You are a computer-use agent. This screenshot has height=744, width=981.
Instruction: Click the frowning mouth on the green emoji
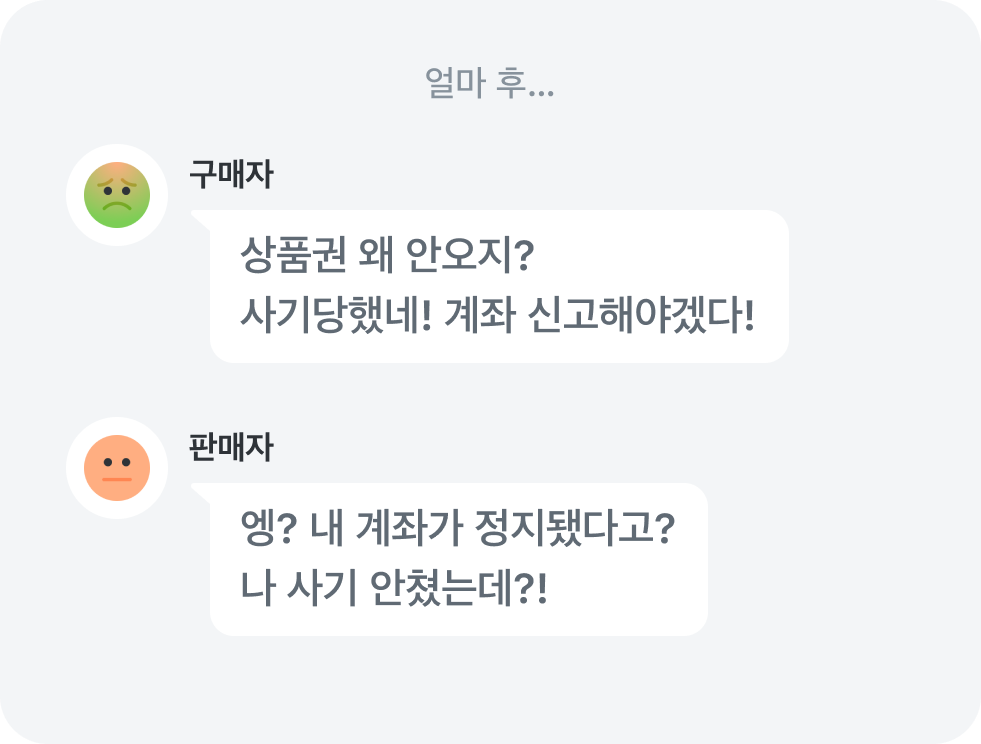tap(116, 206)
